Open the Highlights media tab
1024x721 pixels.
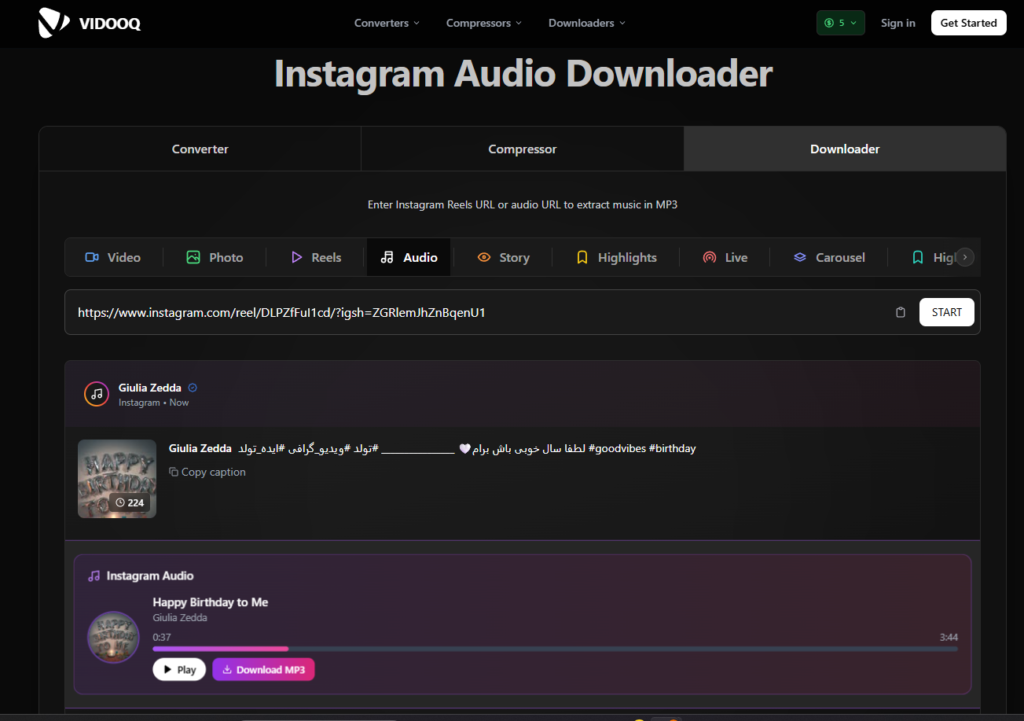[x=616, y=257]
